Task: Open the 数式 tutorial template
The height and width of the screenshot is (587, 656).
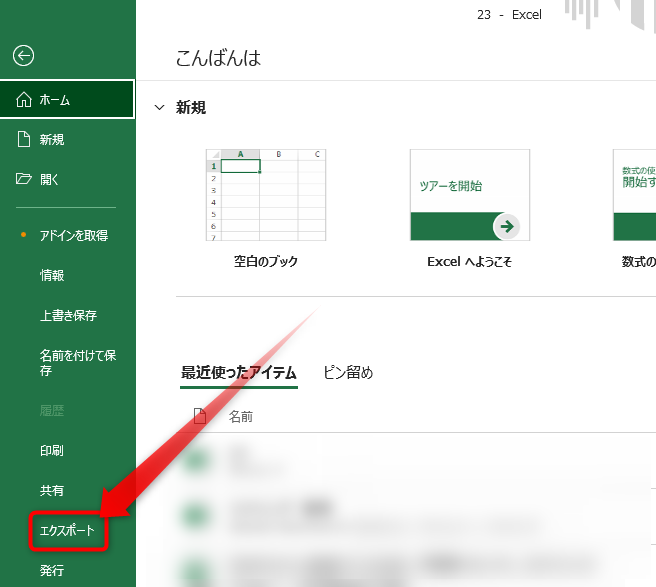Action: click(635, 195)
